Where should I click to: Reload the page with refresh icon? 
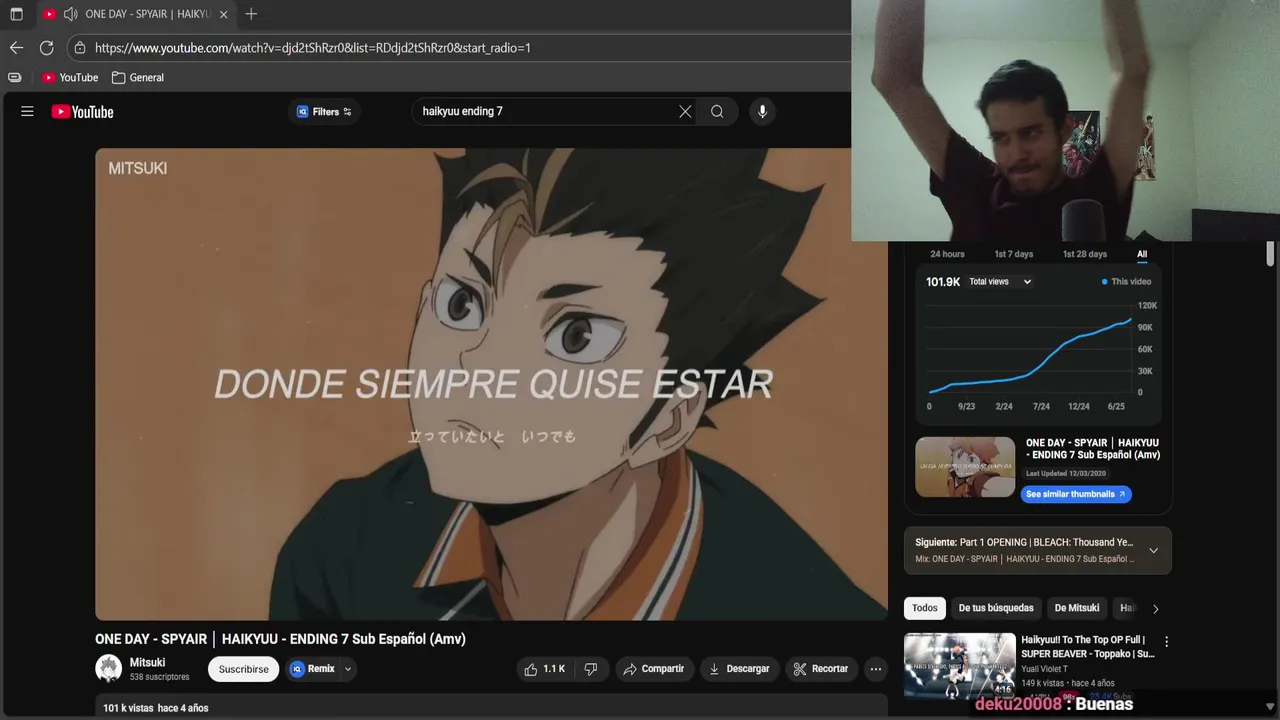click(46, 48)
